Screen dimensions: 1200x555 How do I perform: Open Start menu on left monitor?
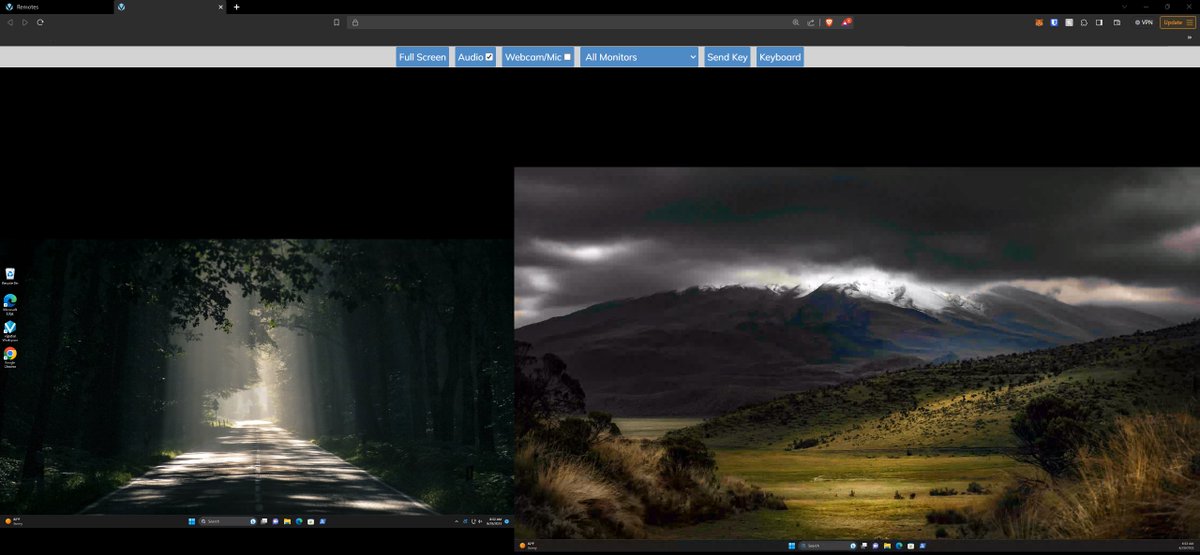pos(192,521)
